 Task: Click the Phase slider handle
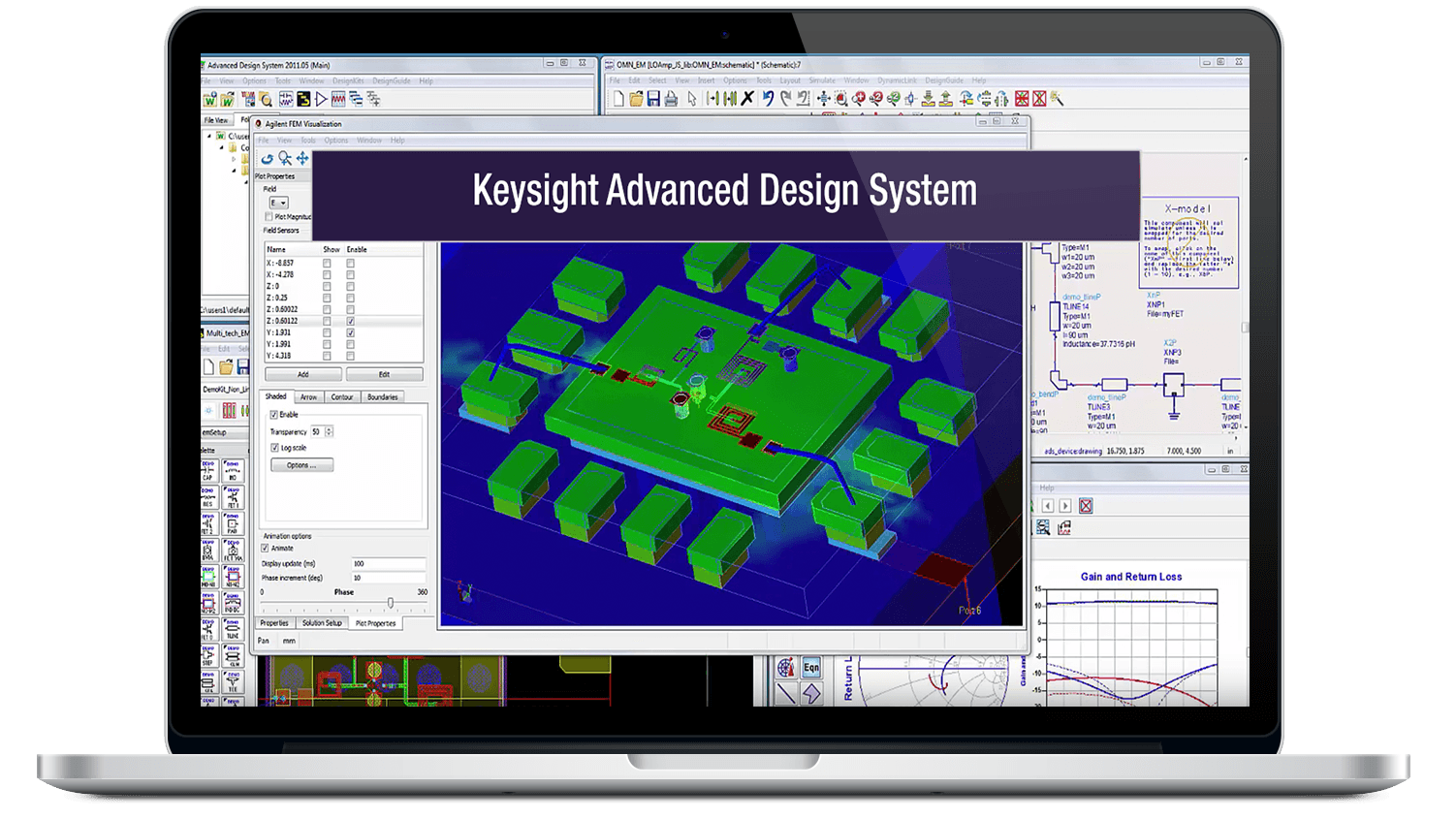point(391,604)
